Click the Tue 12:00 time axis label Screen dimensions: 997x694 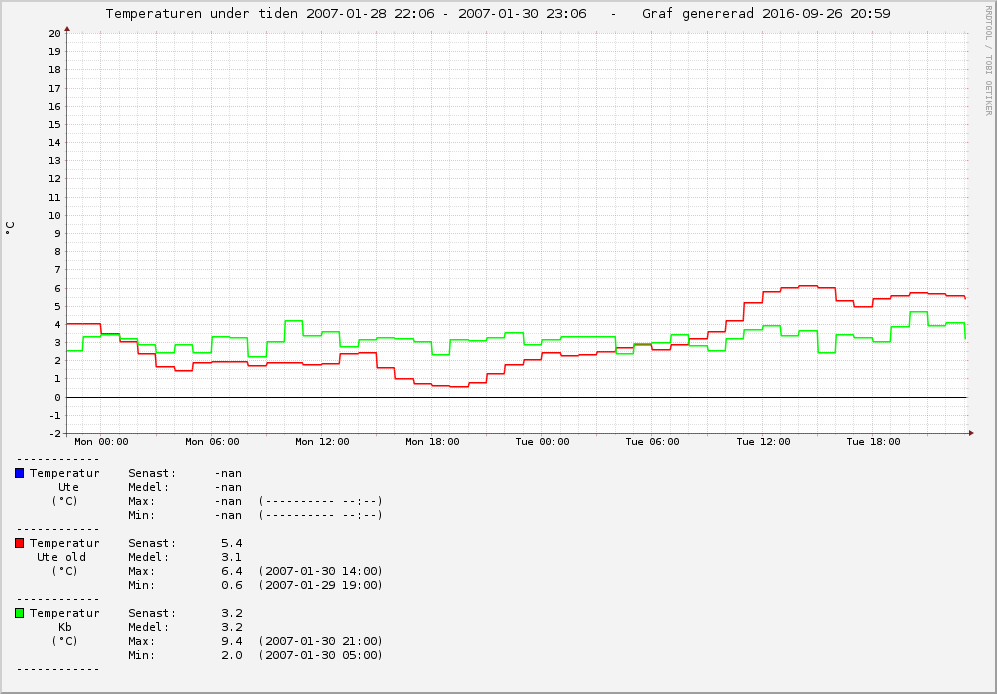(763, 441)
